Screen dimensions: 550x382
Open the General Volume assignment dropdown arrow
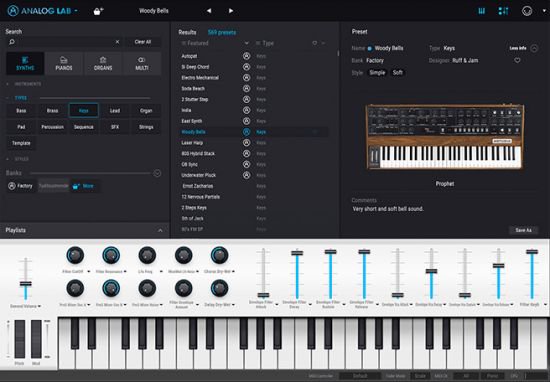click(39, 307)
